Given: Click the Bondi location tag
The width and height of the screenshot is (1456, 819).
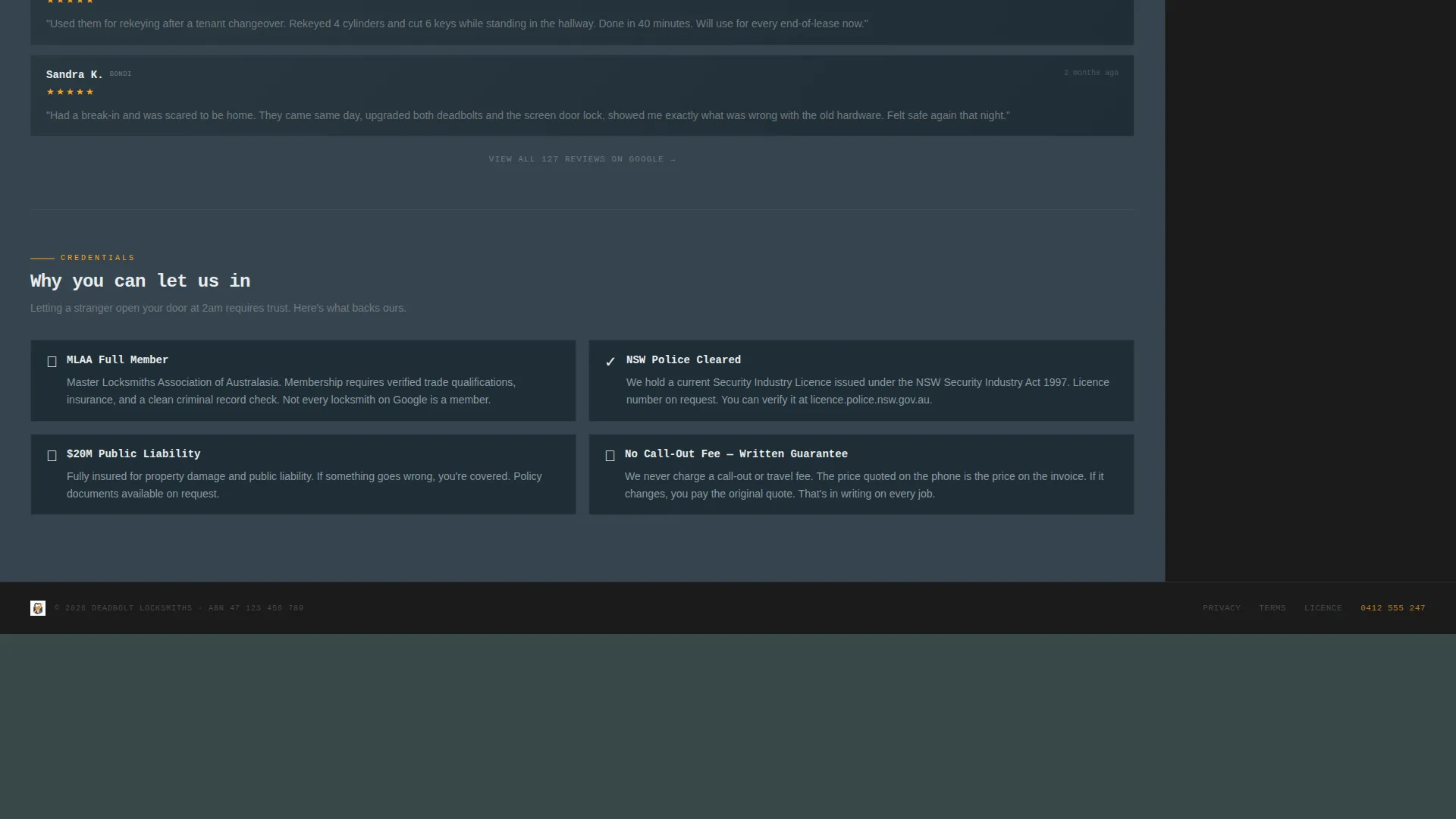Looking at the screenshot, I should [x=121, y=74].
